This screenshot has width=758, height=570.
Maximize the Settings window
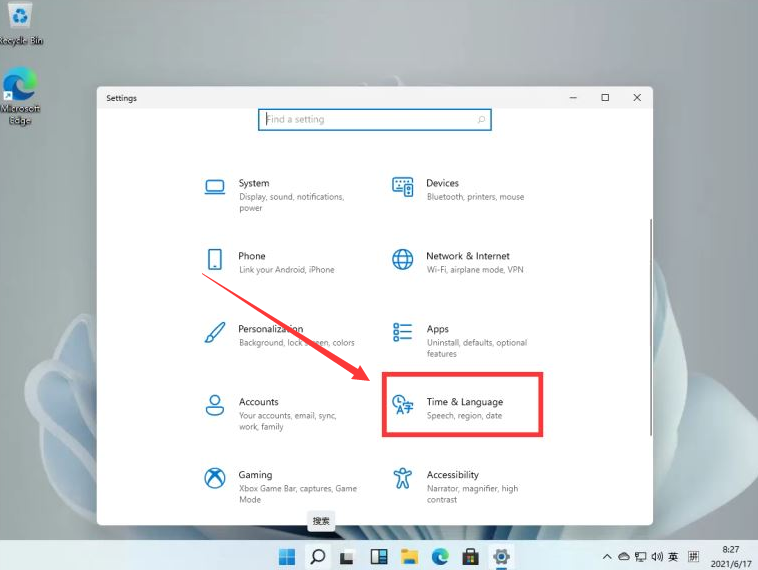[605, 98]
